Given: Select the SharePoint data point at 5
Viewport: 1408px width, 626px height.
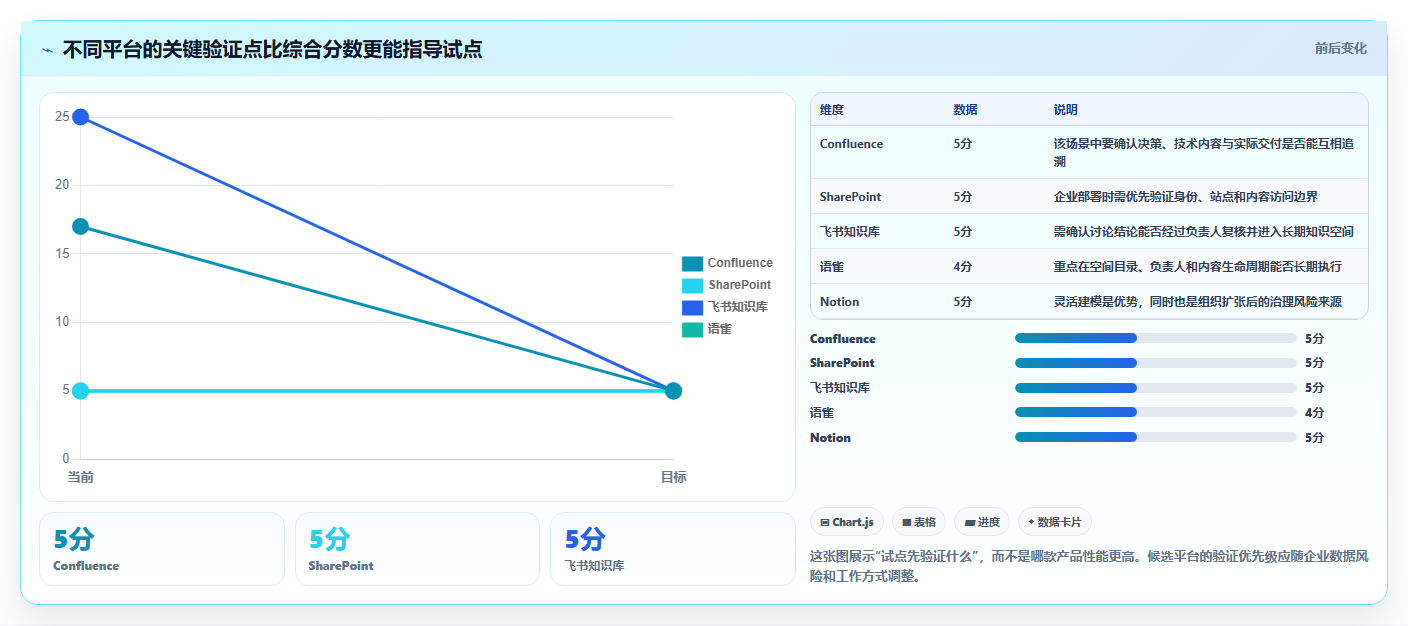Looking at the screenshot, I should coord(80,391).
